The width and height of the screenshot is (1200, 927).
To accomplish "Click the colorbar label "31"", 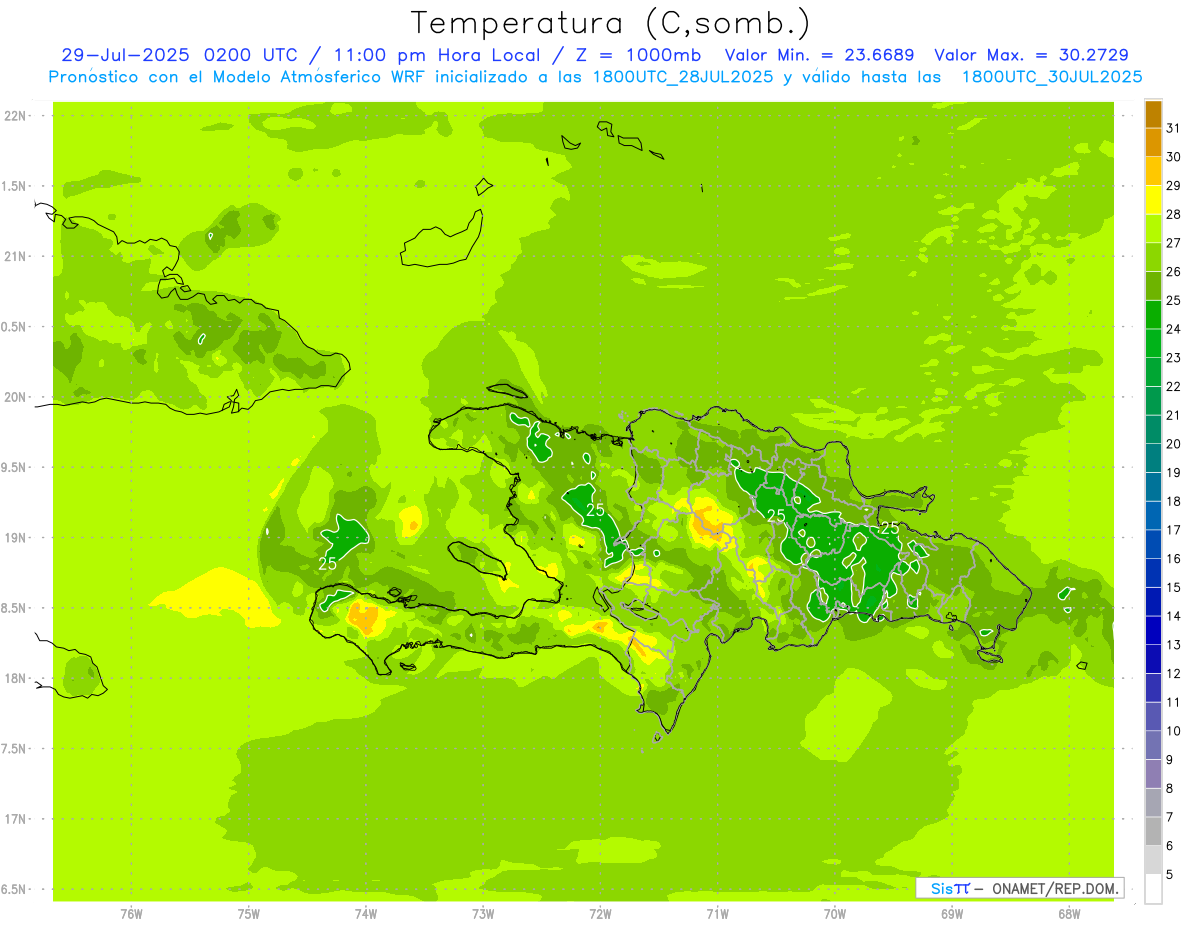I will pyautogui.click(x=1173, y=128).
